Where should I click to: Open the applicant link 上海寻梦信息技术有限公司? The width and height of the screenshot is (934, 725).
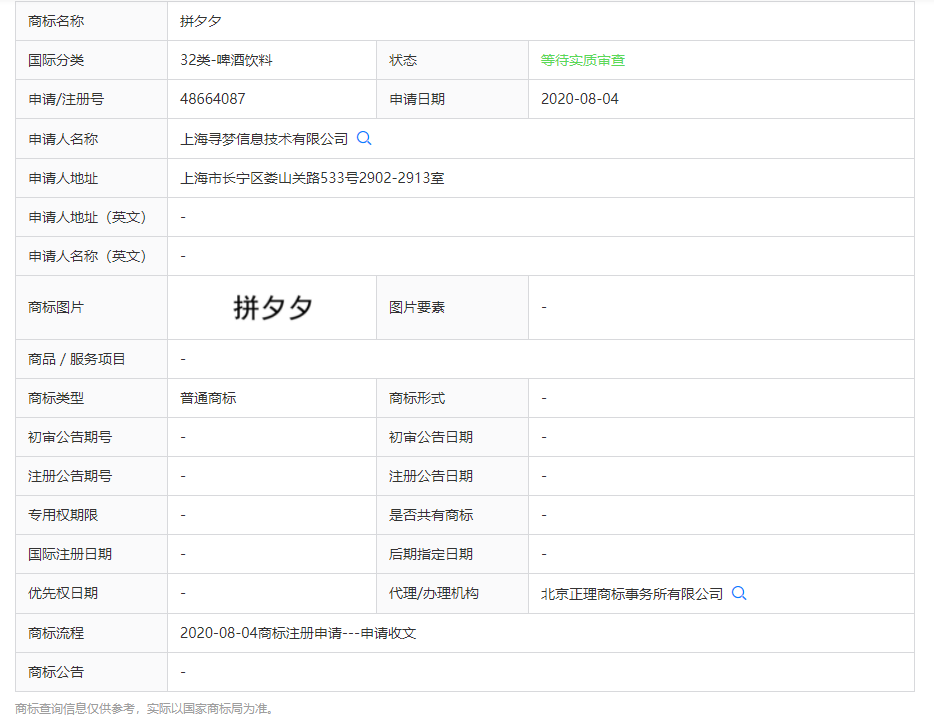pos(264,139)
